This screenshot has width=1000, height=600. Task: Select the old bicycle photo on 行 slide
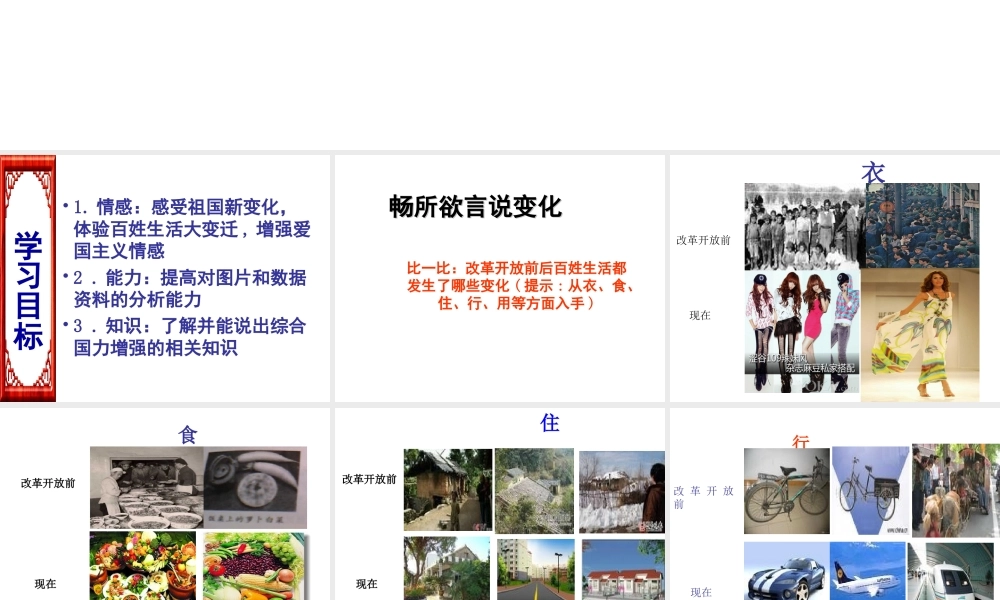click(x=787, y=491)
